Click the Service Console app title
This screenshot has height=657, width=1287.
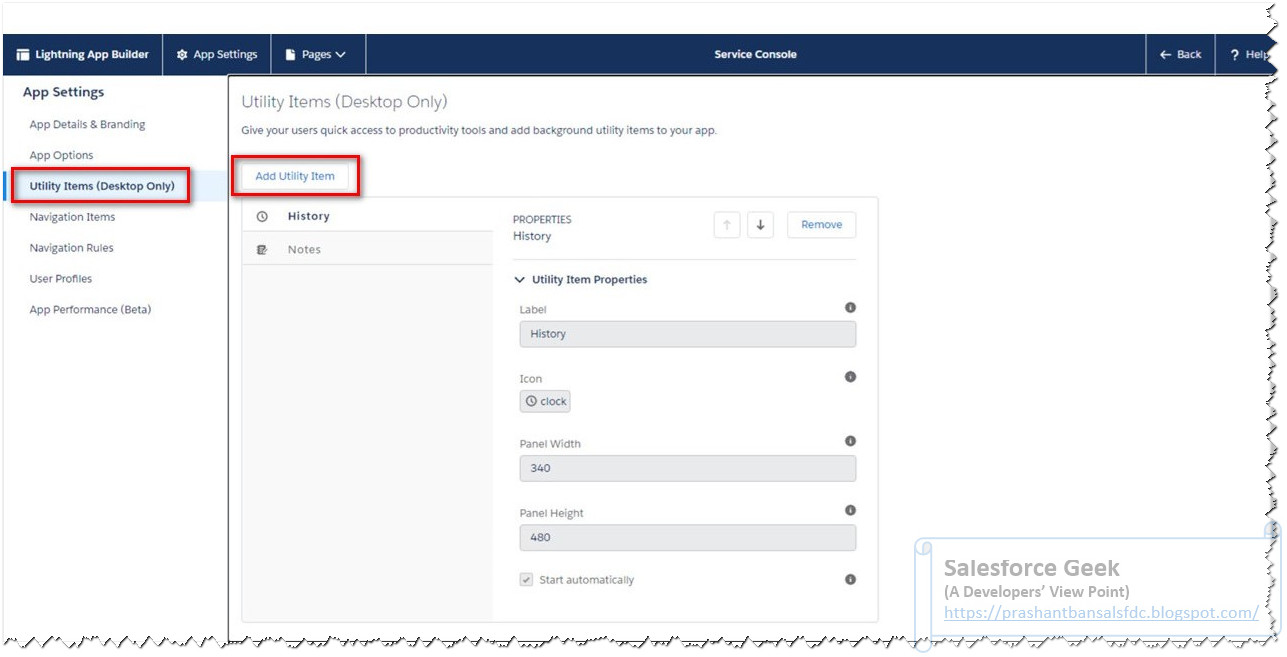pos(755,55)
